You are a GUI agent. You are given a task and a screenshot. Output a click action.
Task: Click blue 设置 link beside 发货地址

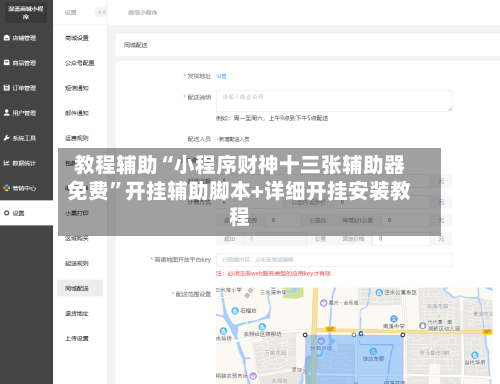(221, 76)
